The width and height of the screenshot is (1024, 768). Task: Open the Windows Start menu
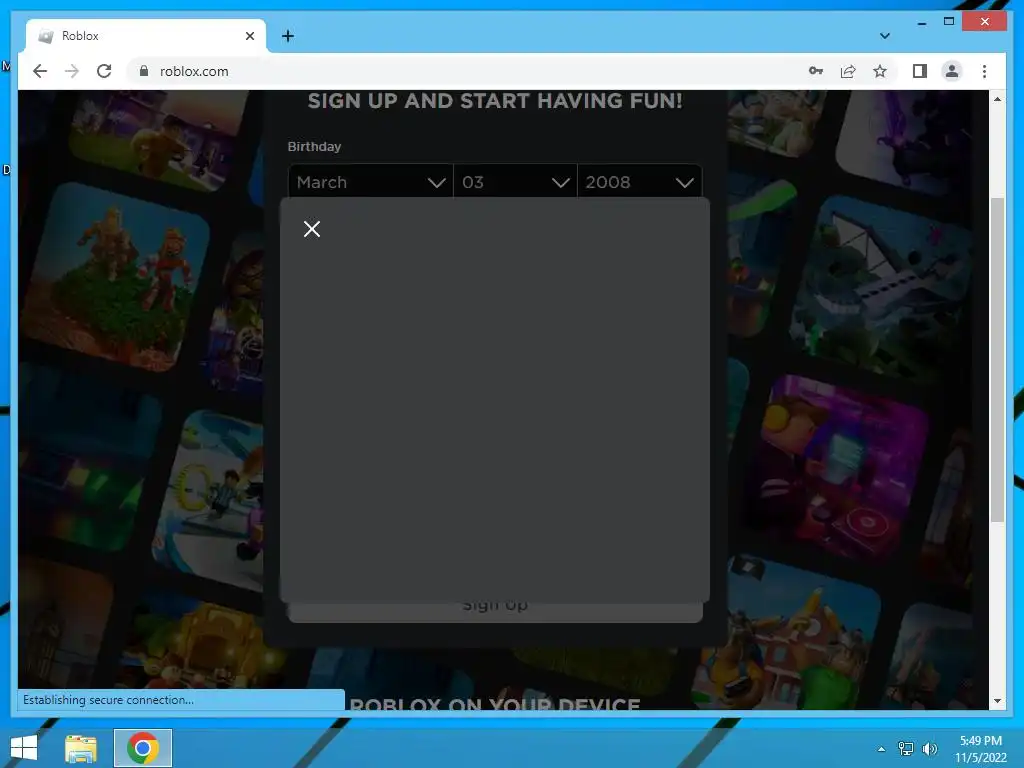coord(24,748)
